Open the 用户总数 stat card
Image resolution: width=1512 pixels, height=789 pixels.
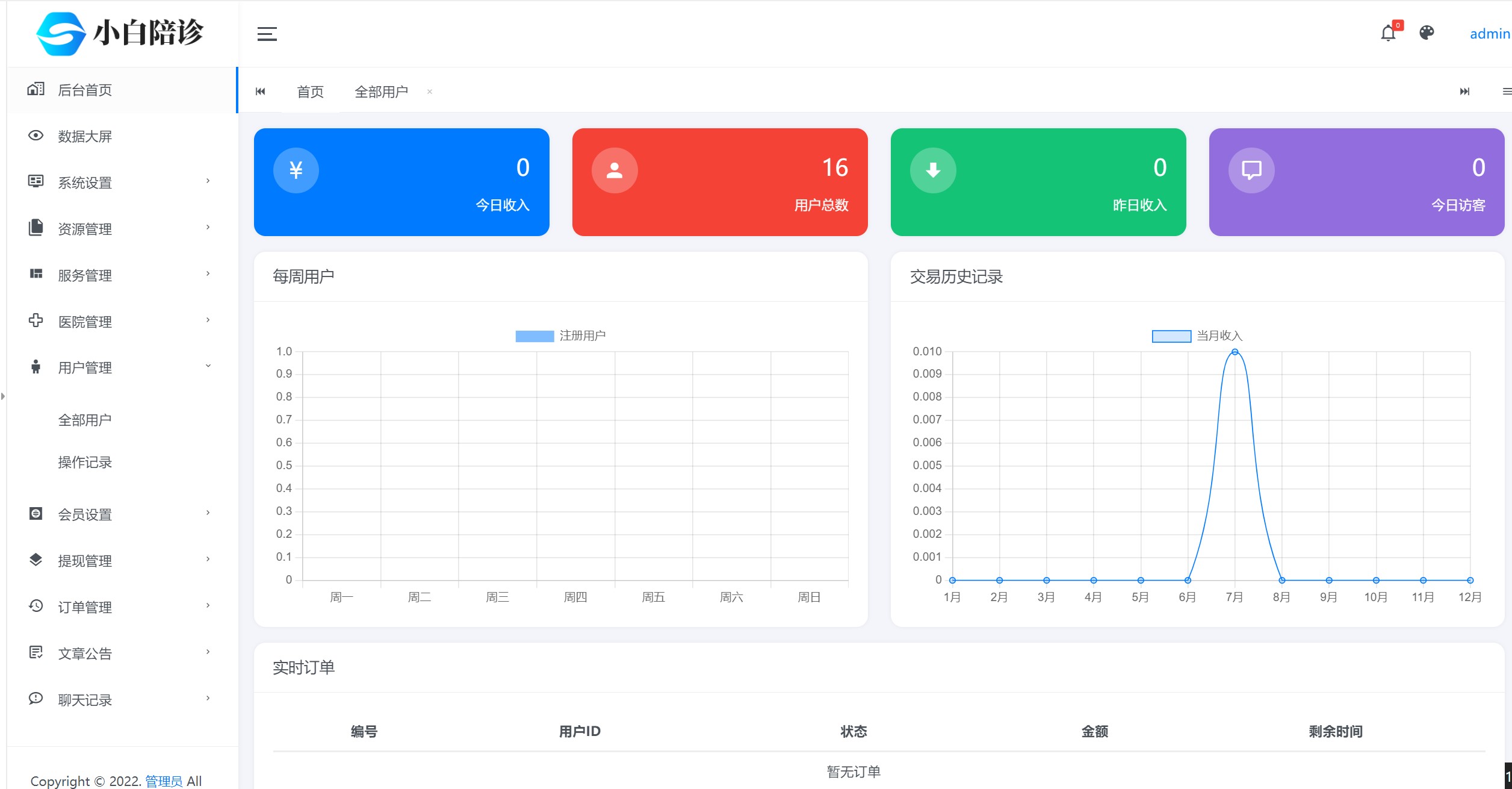pyautogui.click(x=720, y=182)
